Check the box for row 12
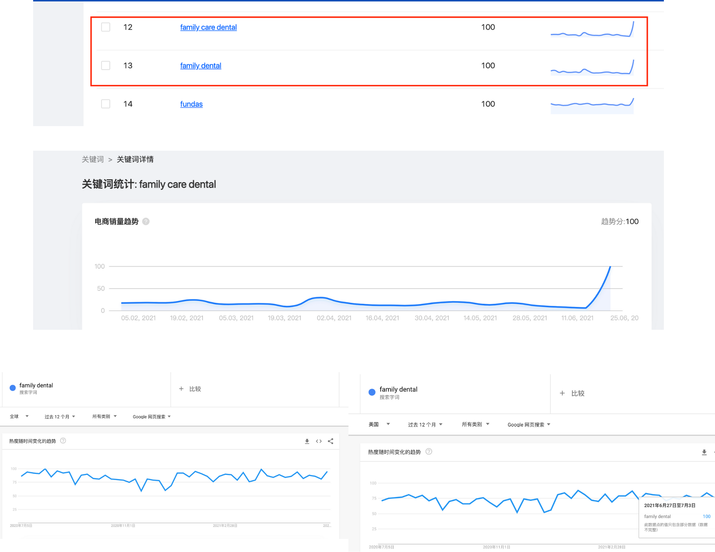715x552 pixels. (x=105, y=27)
